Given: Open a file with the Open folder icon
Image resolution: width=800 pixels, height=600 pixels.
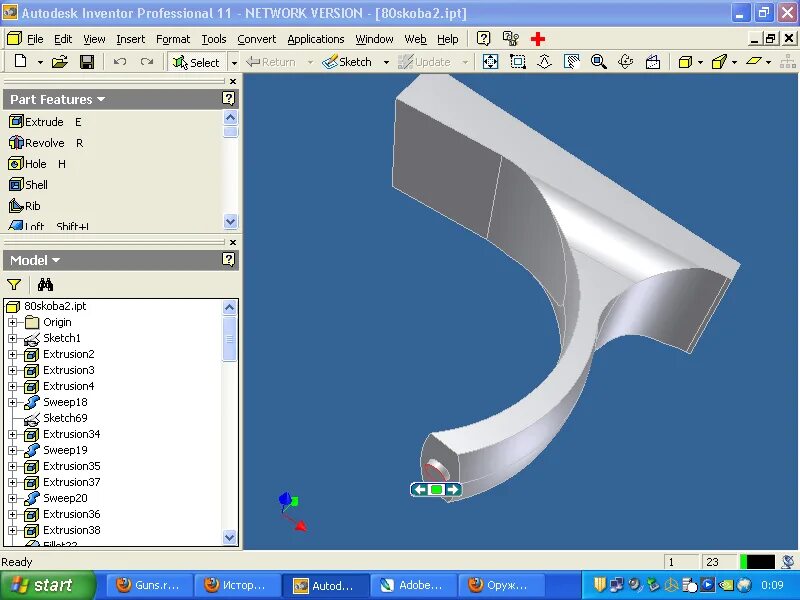Looking at the screenshot, I should (60, 62).
